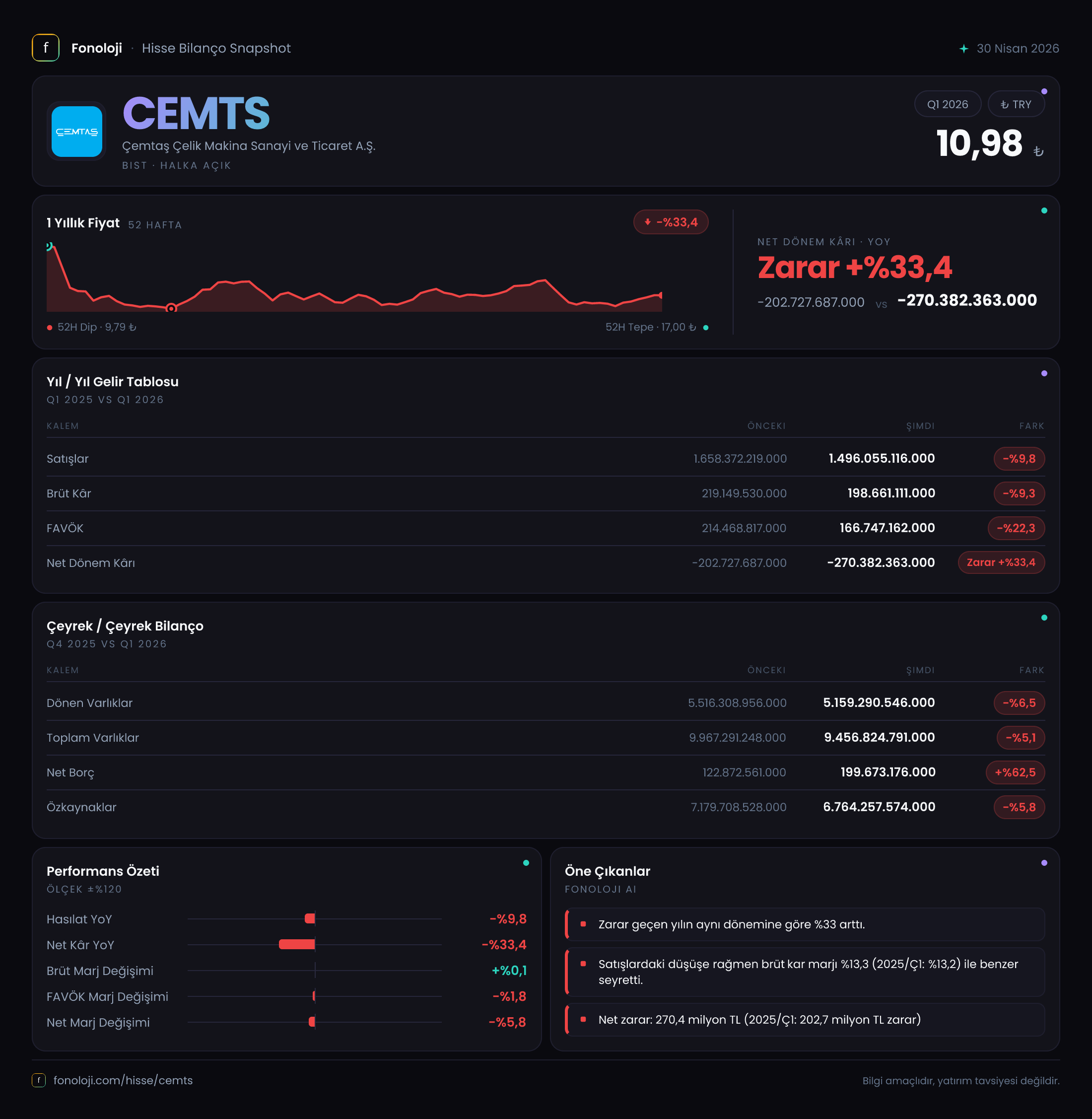Click the sparkle icon beside 30 Nisan 2026
The height and width of the screenshot is (1119, 1092).
pyautogui.click(x=963, y=49)
